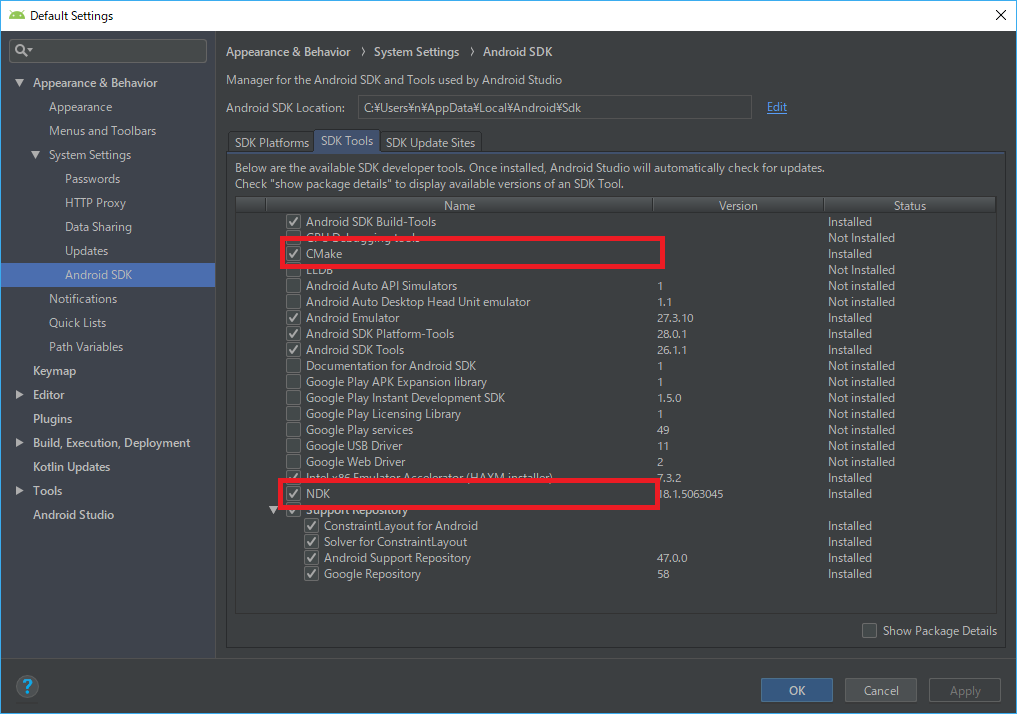The height and width of the screenshot is (714, 1017).
Task: Open Quick Lists settings
Action: pos(77,322)
